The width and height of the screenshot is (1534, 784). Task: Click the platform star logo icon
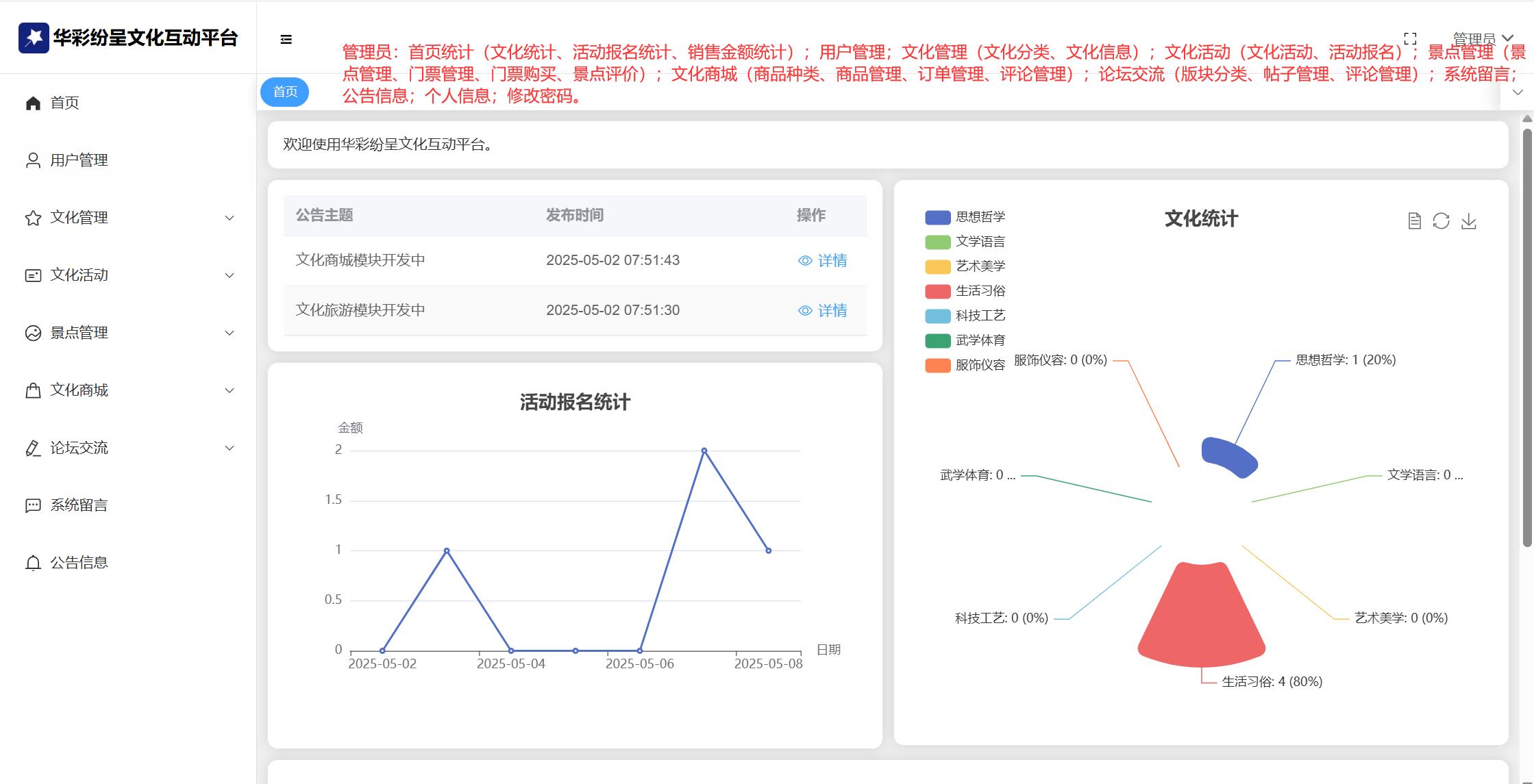point(34,38)
